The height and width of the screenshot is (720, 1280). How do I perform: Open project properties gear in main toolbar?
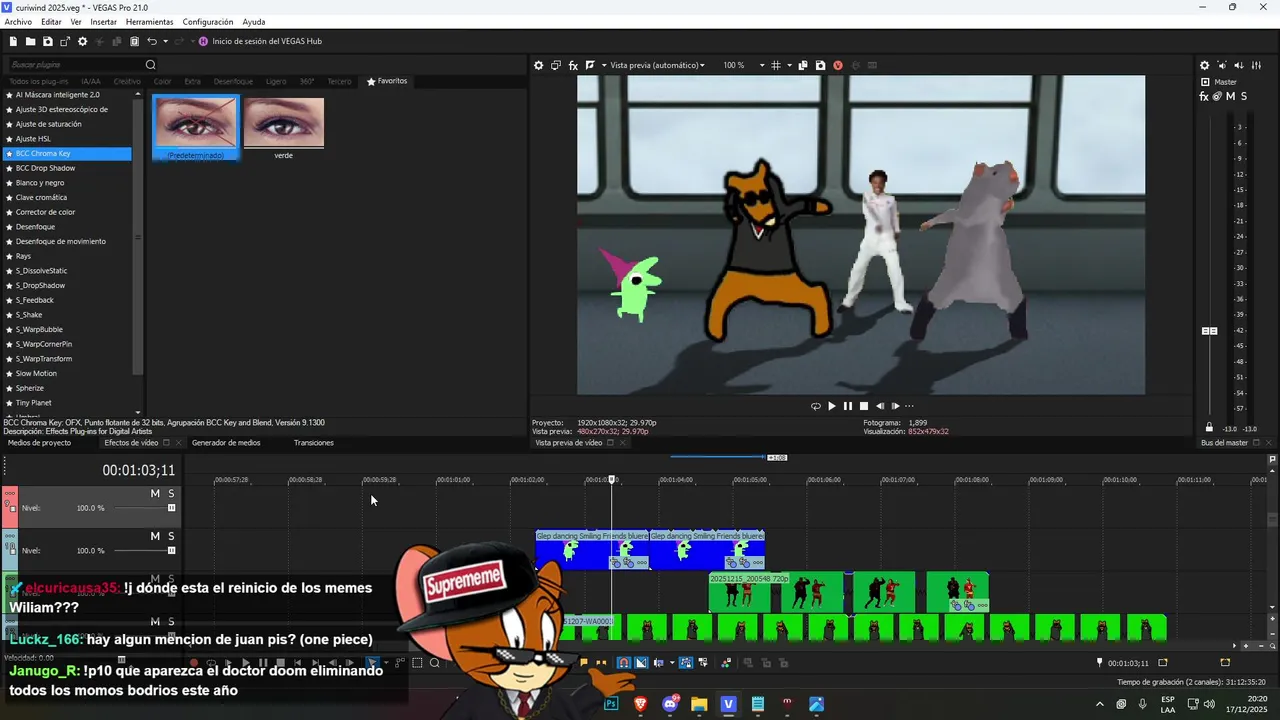[82, 41]
